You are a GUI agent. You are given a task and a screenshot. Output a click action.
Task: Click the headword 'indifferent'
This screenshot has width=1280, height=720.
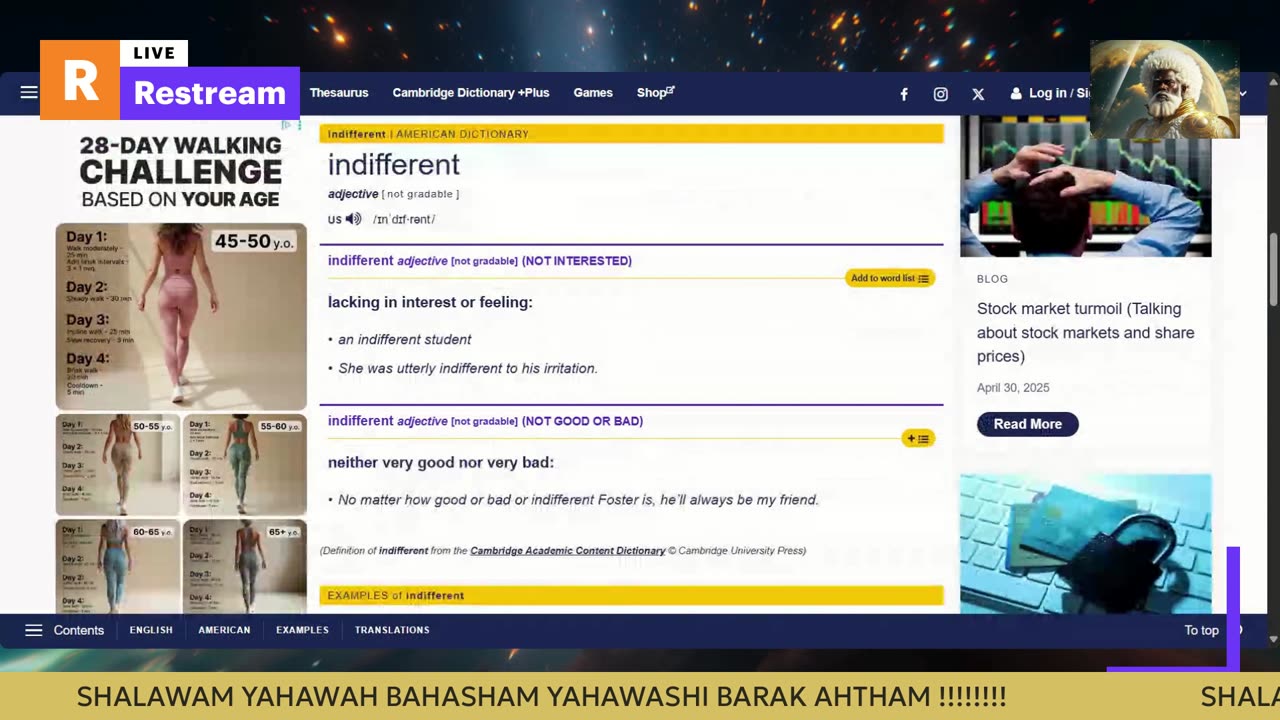(x=394, y=164)
